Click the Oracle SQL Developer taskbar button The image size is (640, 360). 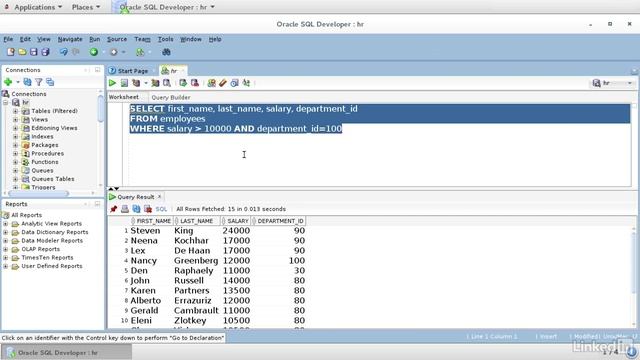coord(67,353)
